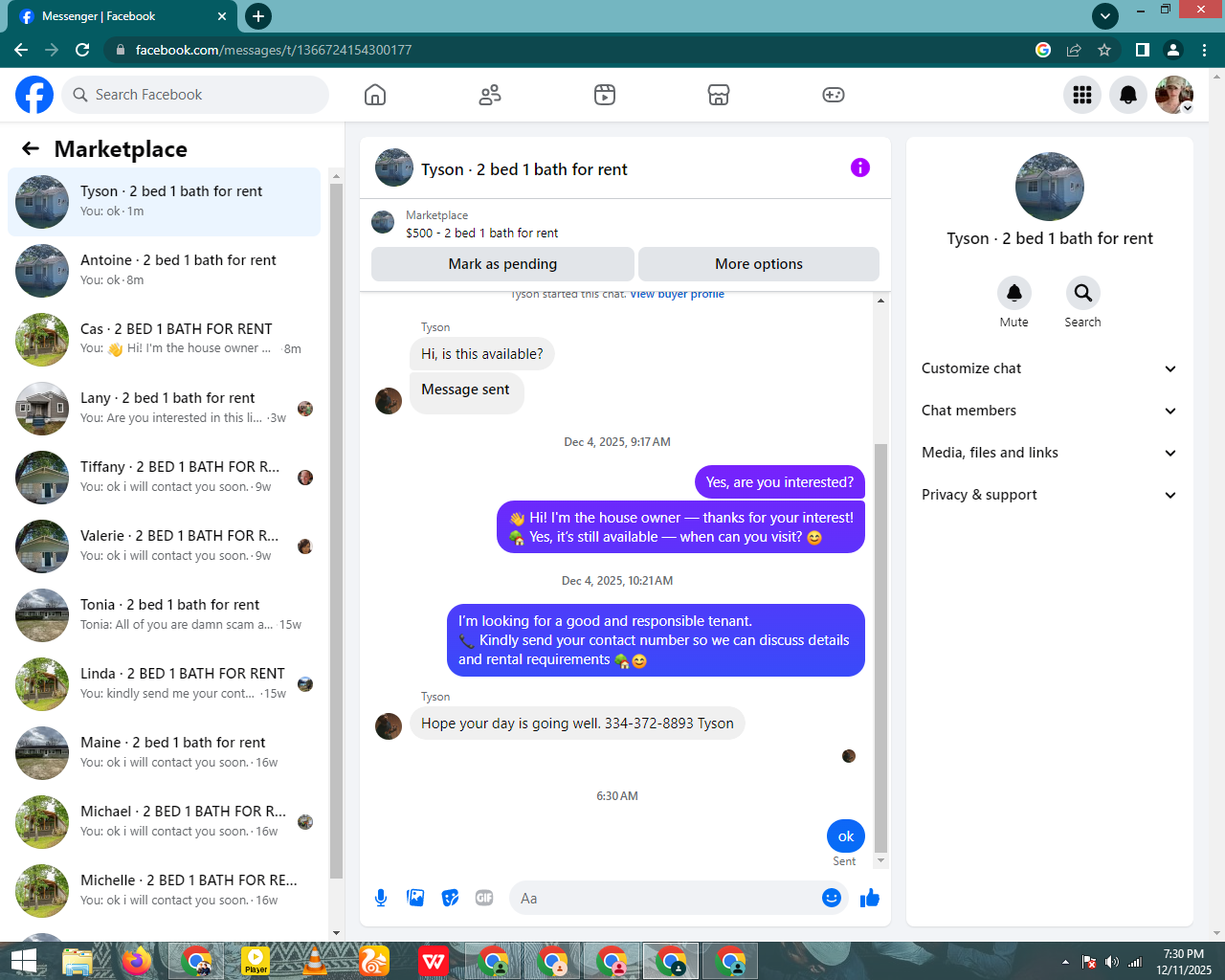The height and width of the screenshot is (980, 1225).
Task: Click the Search Facebook field
Action: [x=195, y=95]
